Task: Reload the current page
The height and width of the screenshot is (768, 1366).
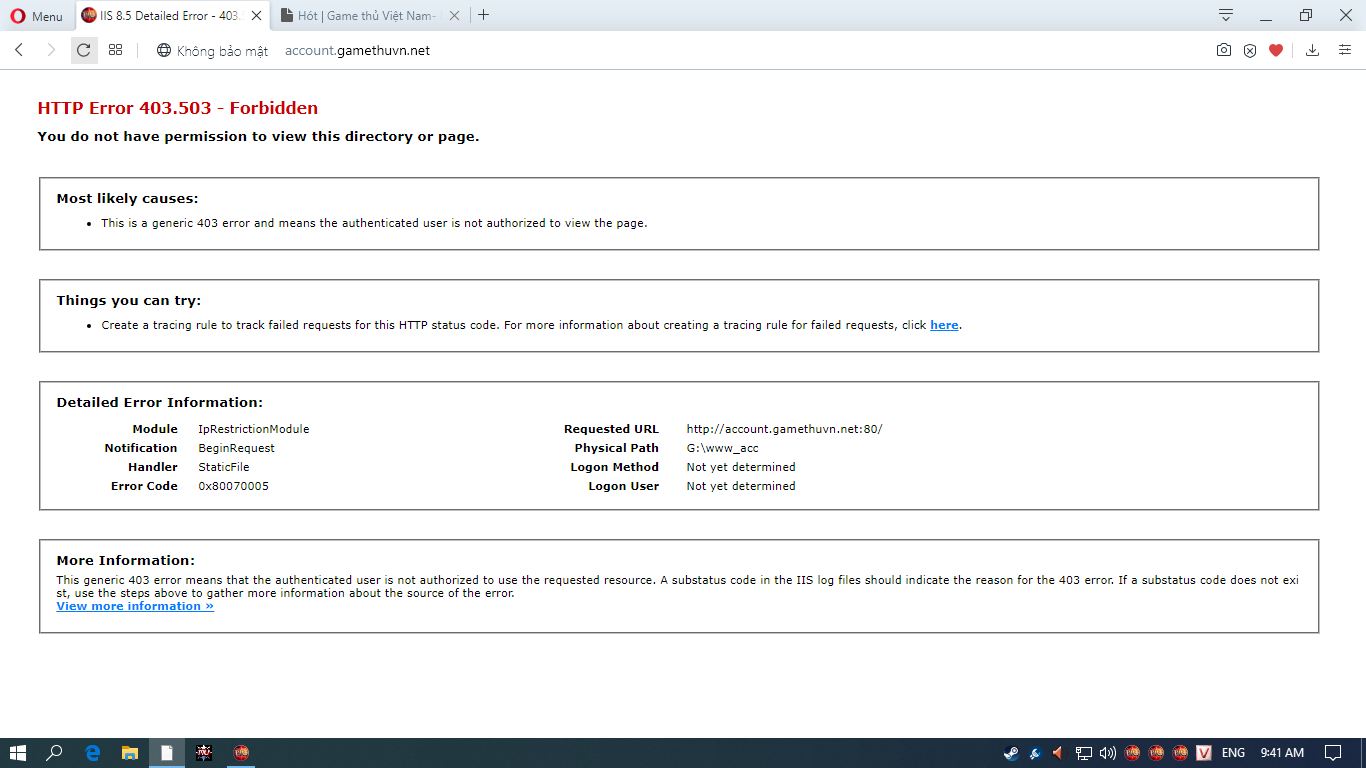Action: tap(84, 50)
